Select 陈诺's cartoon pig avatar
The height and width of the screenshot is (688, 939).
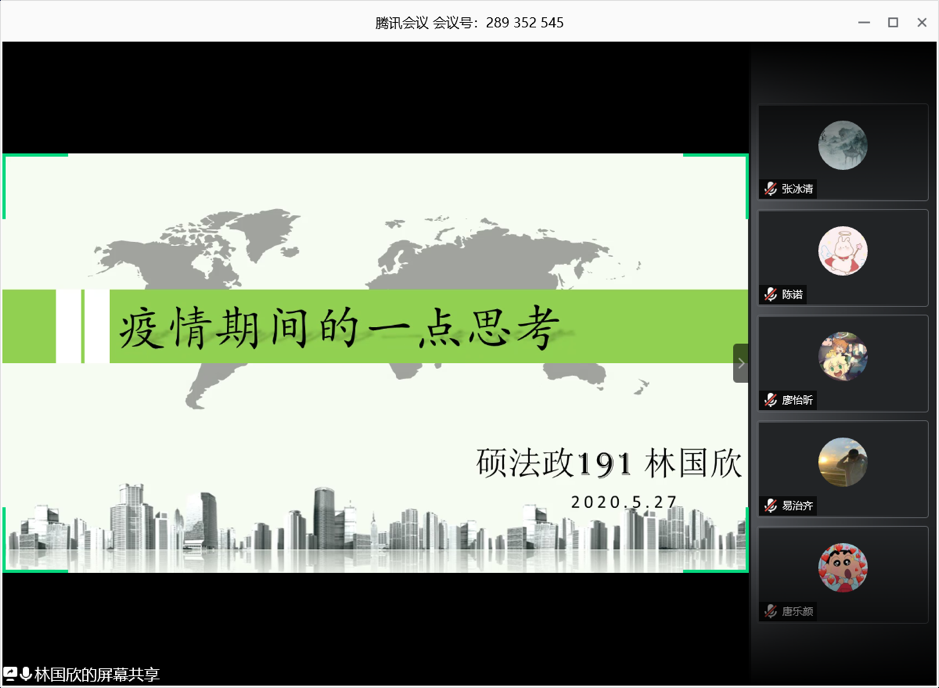click(842, 250)
